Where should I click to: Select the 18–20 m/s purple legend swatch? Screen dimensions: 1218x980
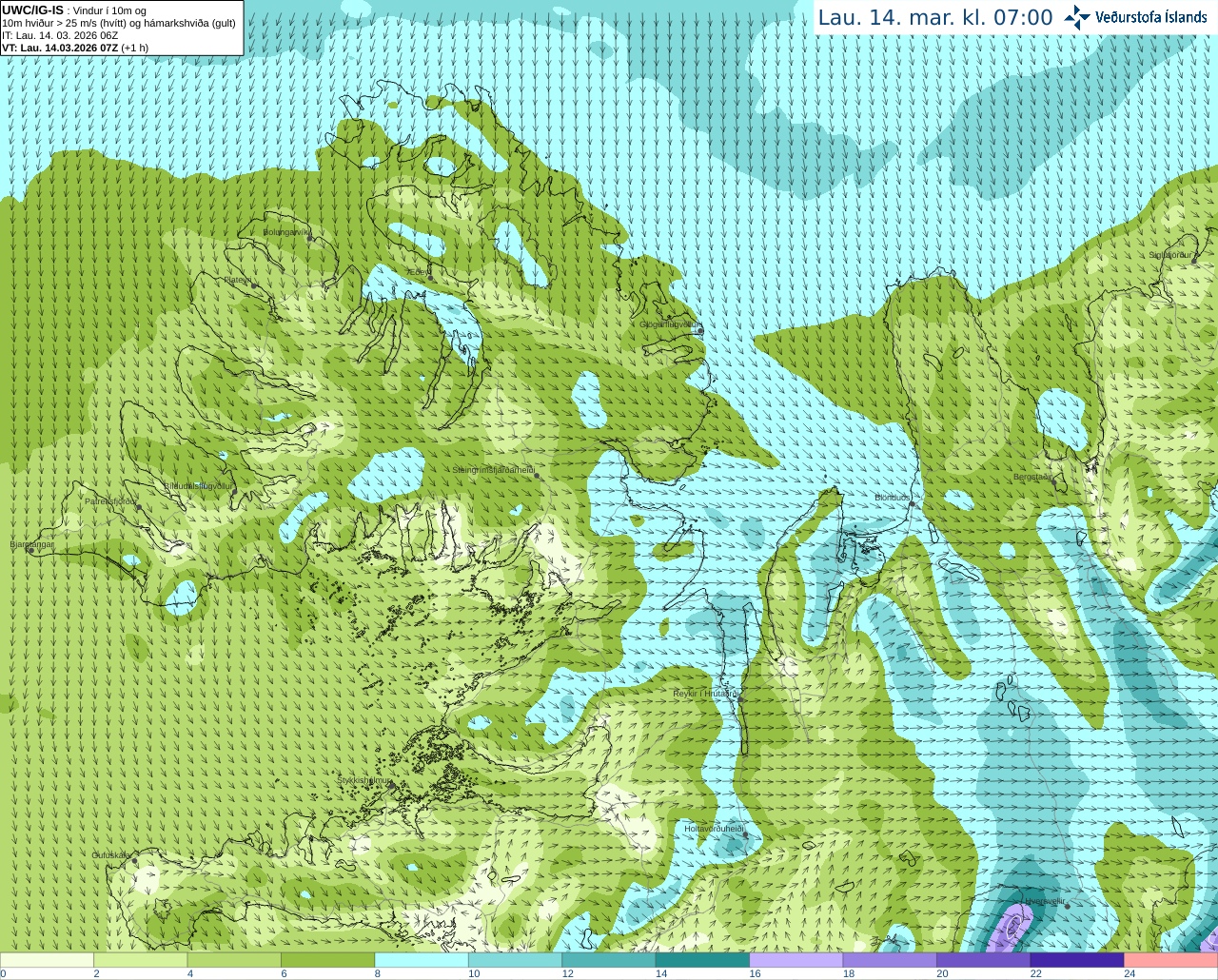(890, 960)
